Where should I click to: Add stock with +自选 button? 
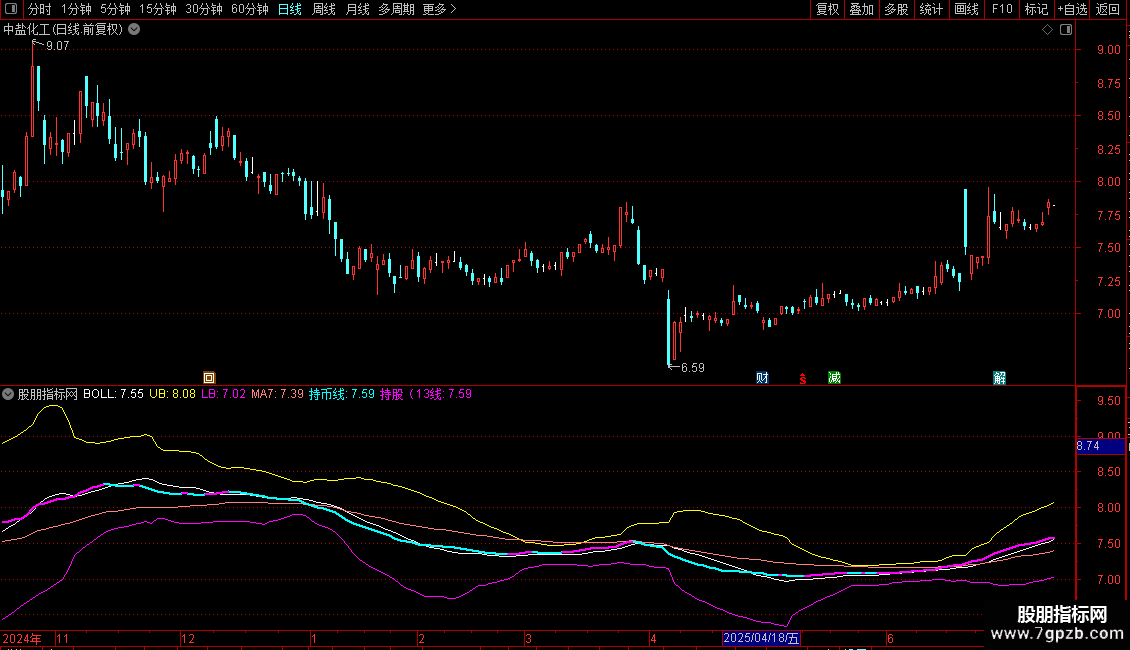click(1072, 9)
